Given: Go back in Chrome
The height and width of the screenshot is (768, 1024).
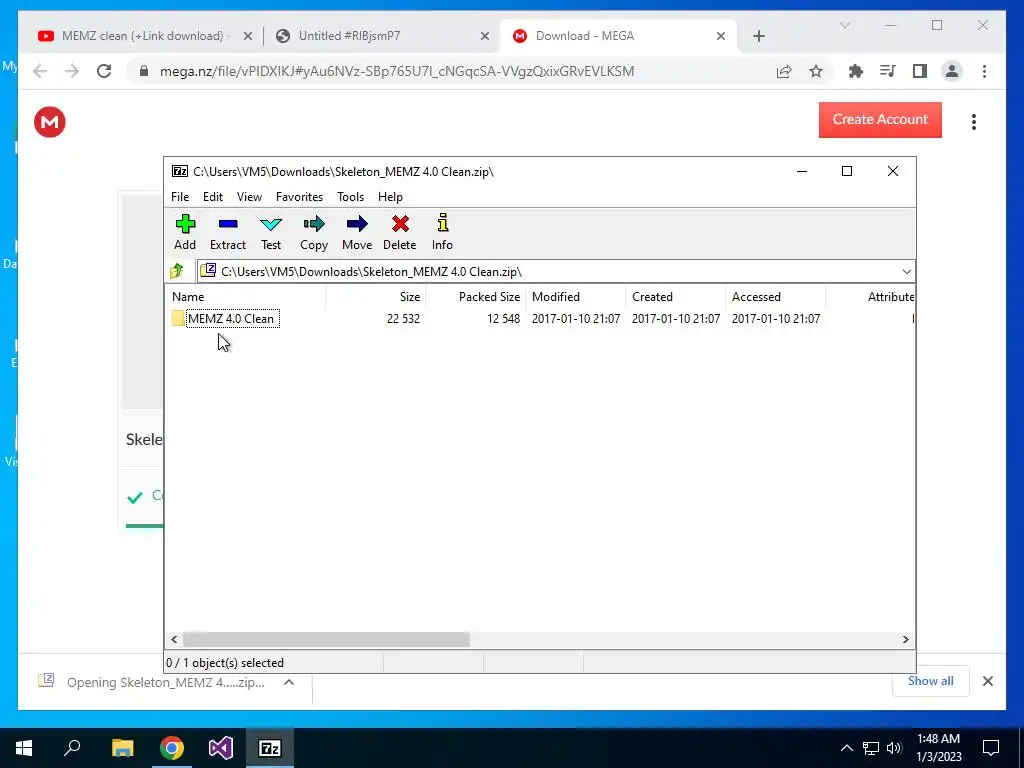Looking at the screenshot, I should (x=40, y=71).
